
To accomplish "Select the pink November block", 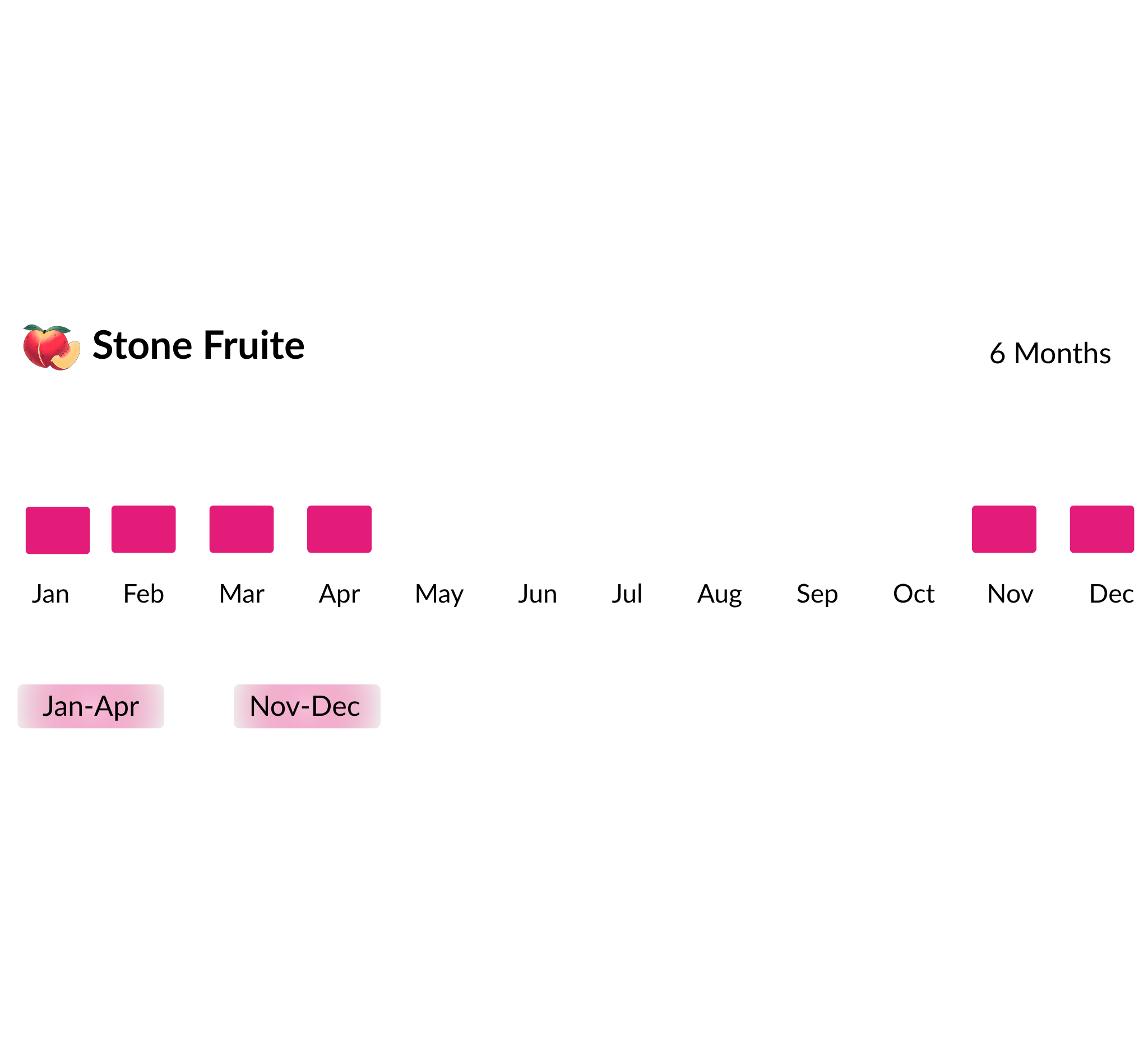I will pos(1004,529).
